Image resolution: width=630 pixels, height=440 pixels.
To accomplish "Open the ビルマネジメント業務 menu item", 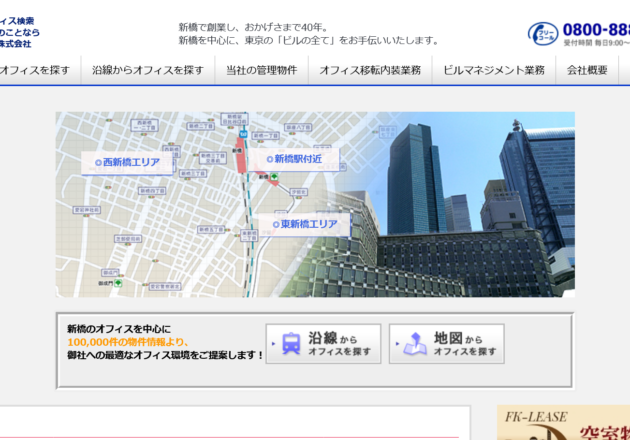I will 494,70.
